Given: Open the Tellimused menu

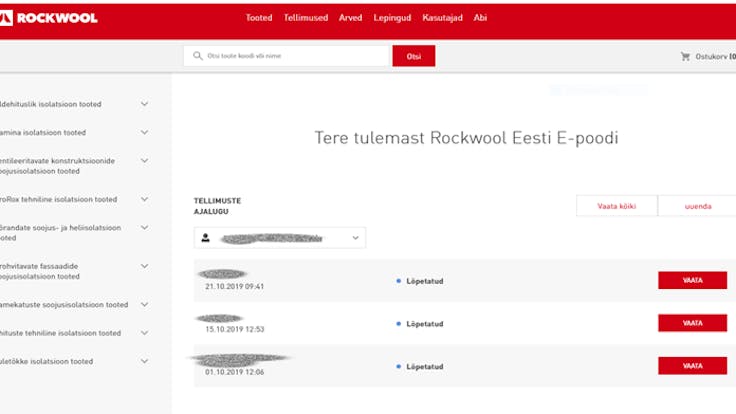Looking at the screenshot, I should (x=306, y=18).
